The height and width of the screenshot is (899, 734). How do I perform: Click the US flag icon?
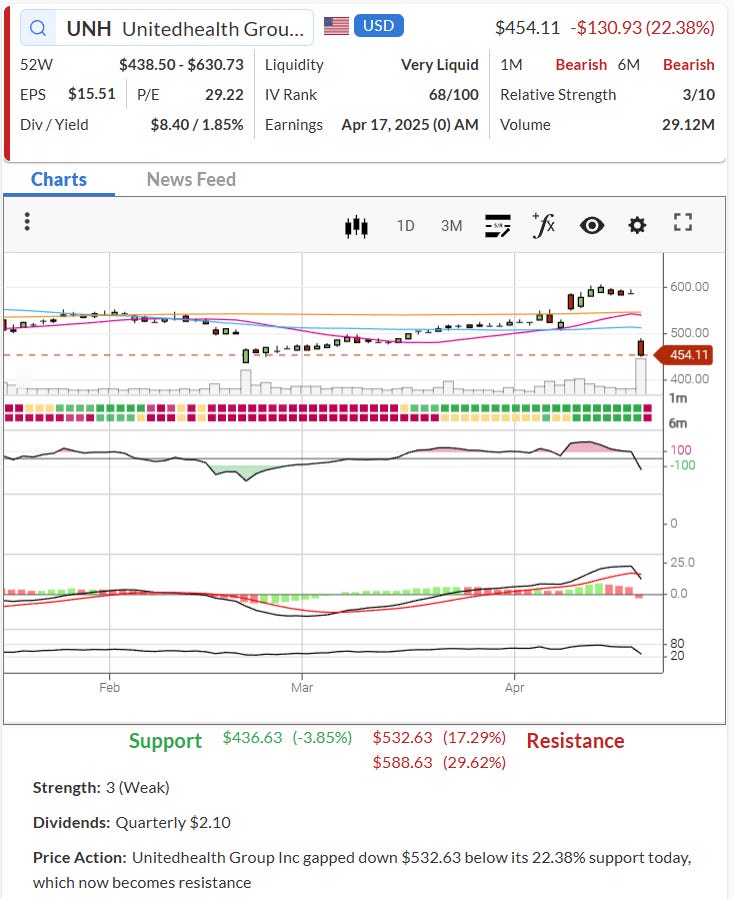pos(336,26)
